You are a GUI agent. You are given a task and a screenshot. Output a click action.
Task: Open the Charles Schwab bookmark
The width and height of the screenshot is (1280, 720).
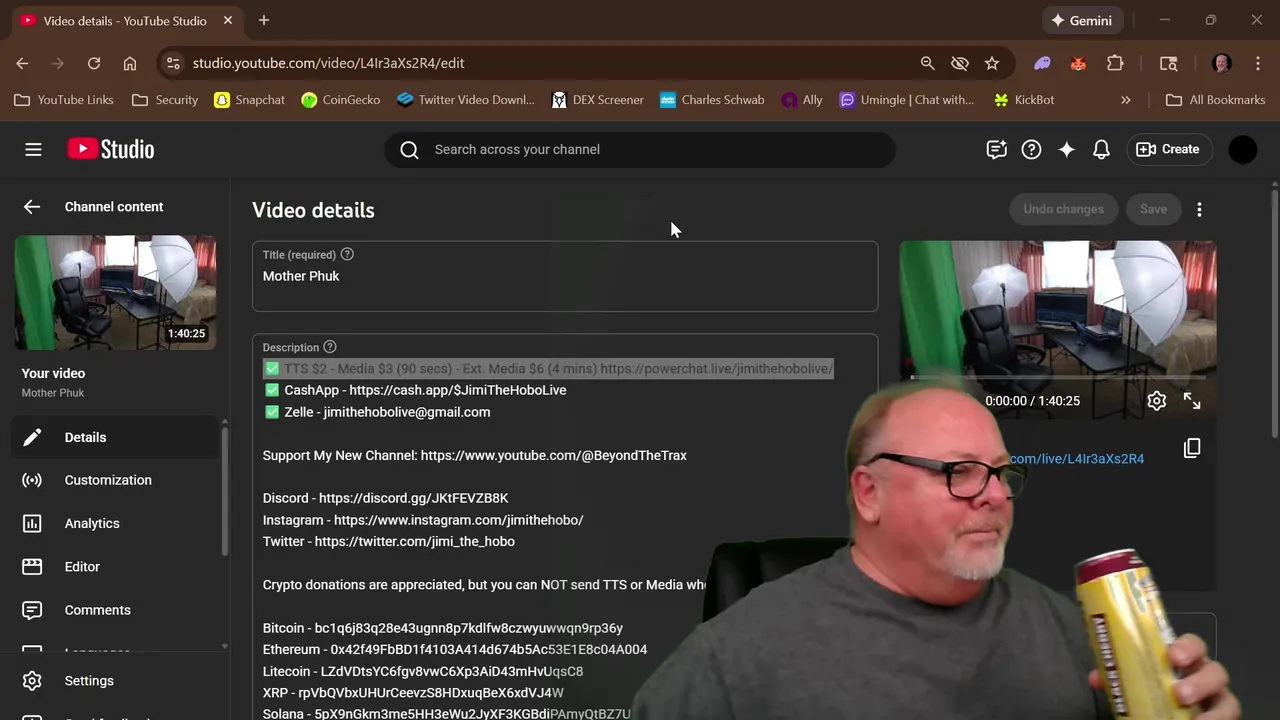coord(712,100)
